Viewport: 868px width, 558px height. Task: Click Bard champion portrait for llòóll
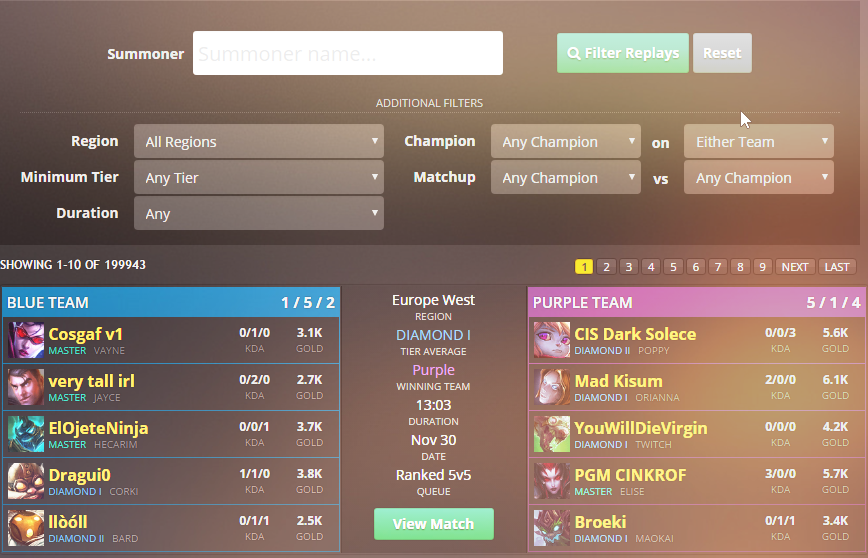tap(26, 528)
